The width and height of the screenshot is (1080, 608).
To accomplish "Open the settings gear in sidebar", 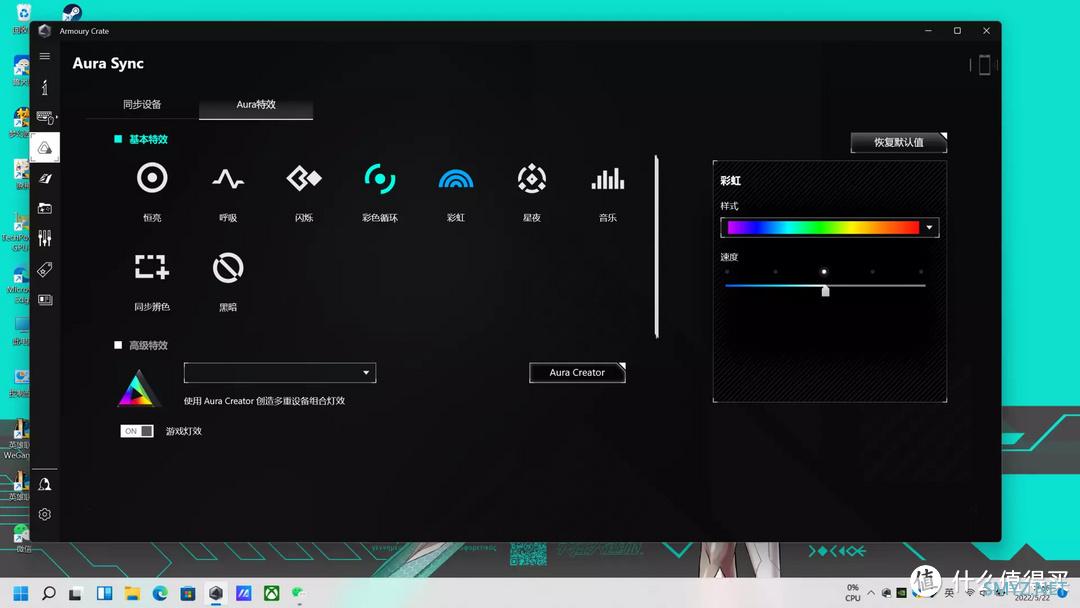I will pos(45,514).
